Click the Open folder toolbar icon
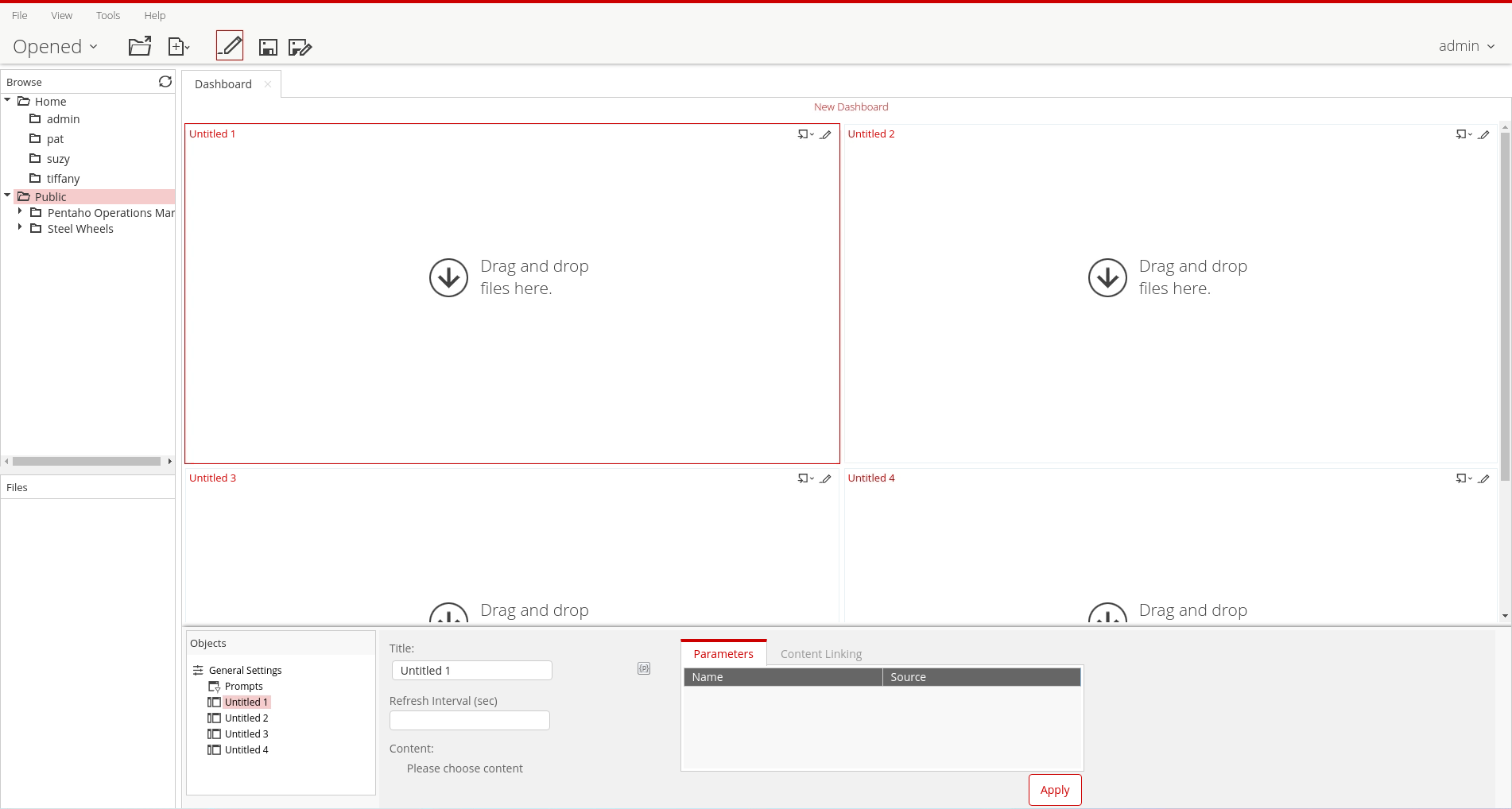 point(140,47)
